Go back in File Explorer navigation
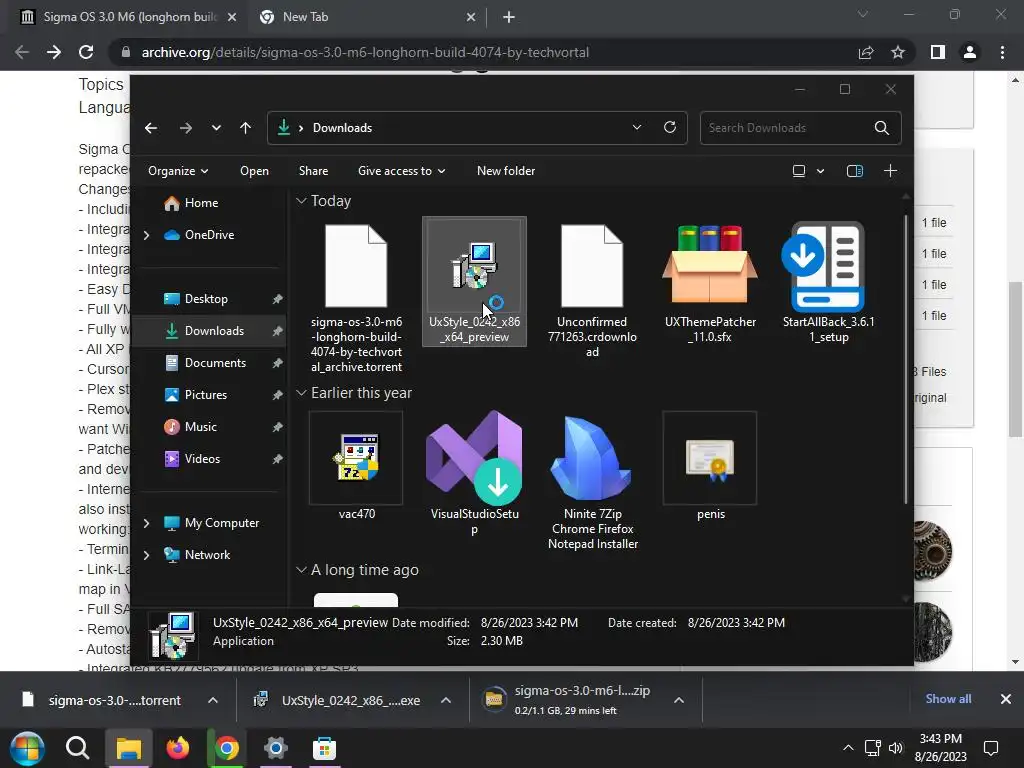1024x768 pixels. coord(151,128)
